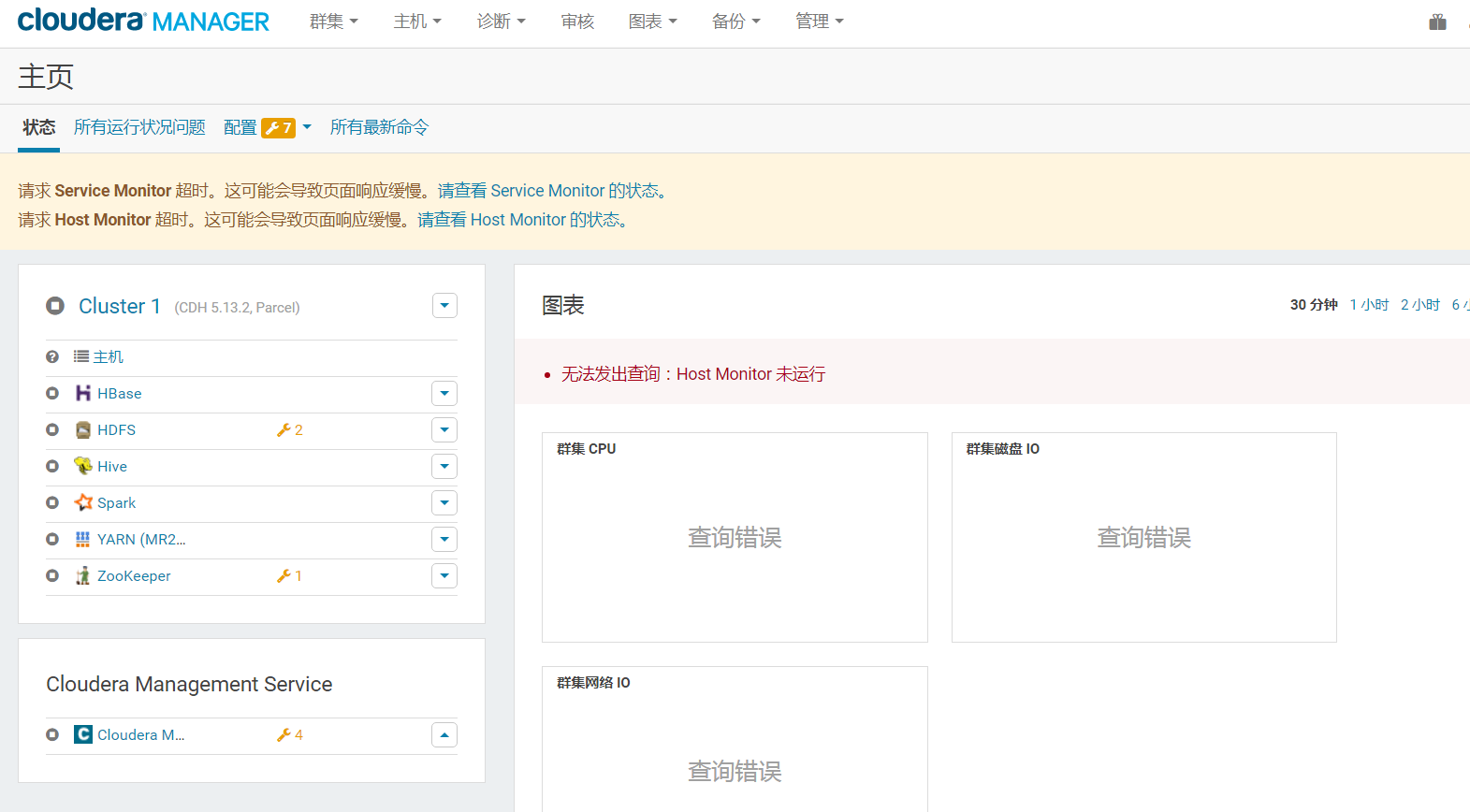The image size is (1470, 812).
Task: Click Cloudera Management stopped status icon
Action: [52, 734]
